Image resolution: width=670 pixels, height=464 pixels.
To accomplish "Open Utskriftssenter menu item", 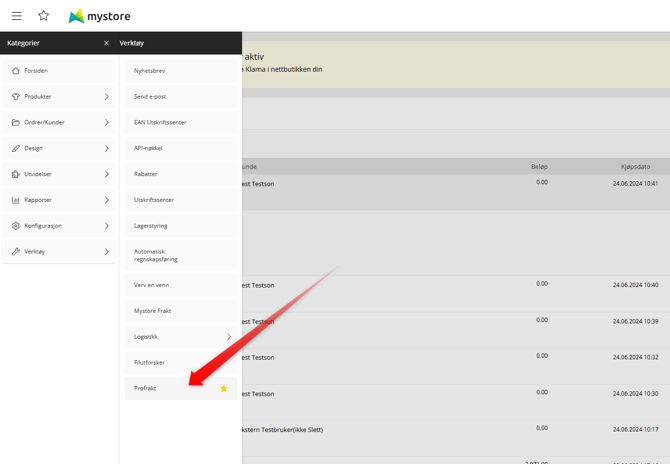I will [x=181, y=200].
